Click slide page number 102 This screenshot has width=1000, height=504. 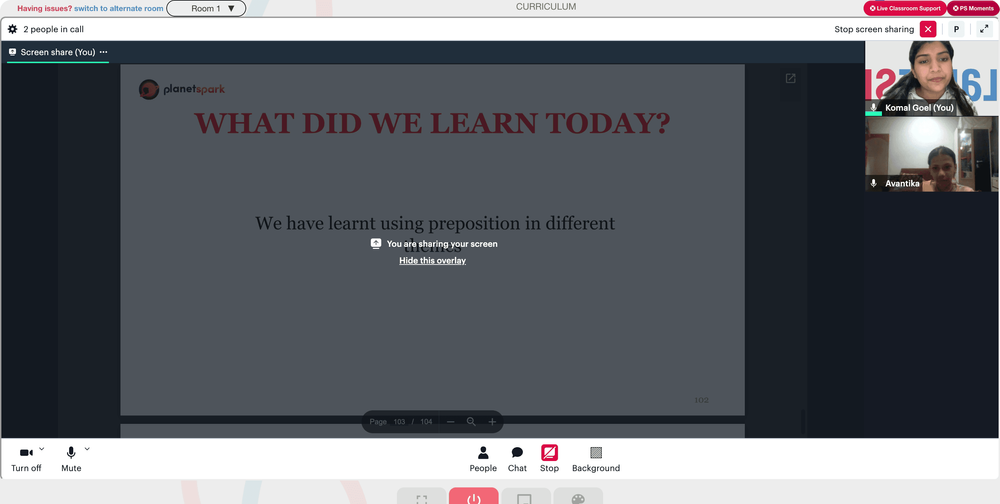pyautogui.click(x=702, y=400)
